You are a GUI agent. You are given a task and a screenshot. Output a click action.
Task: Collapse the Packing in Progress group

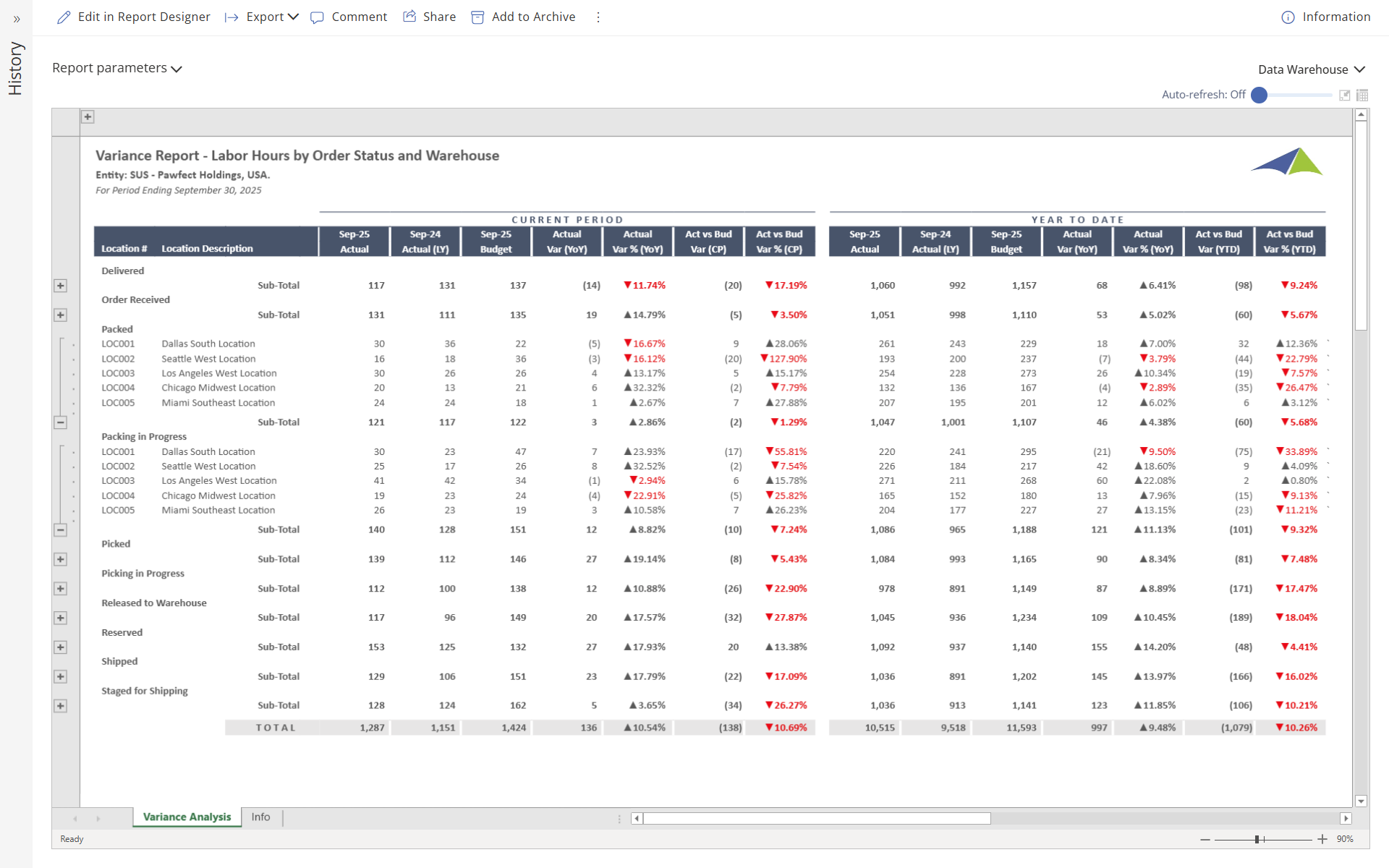[61, 530]
